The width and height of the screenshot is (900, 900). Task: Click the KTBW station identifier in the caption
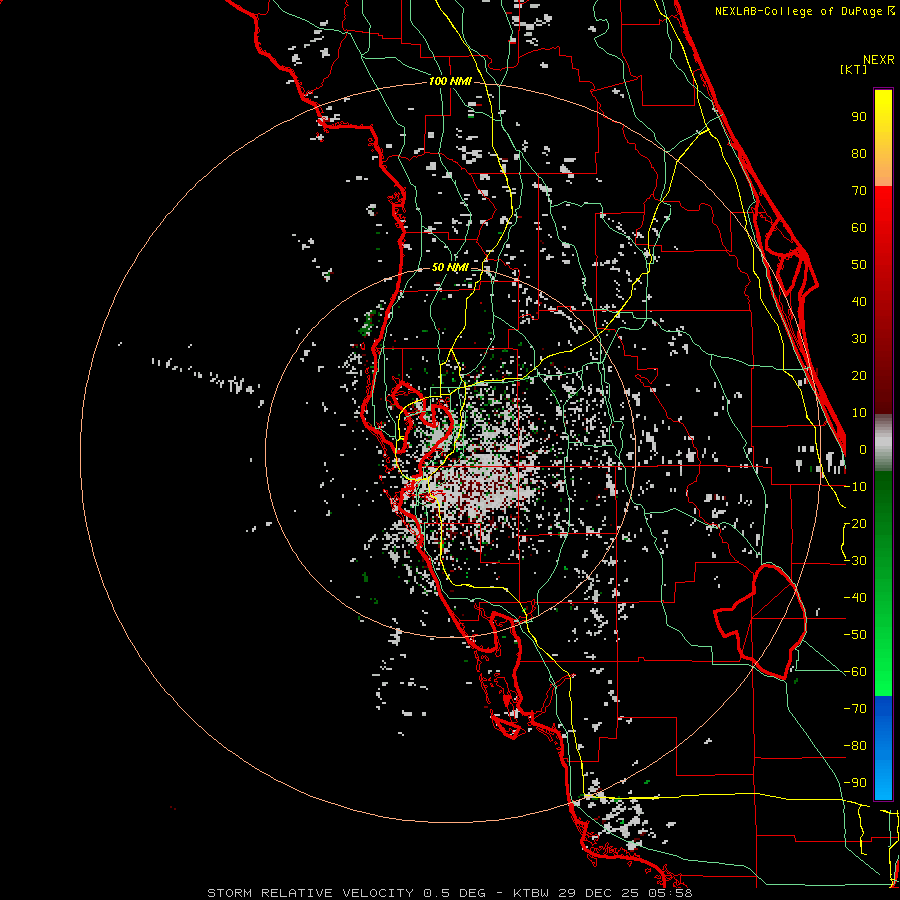(x=532, y=893)
